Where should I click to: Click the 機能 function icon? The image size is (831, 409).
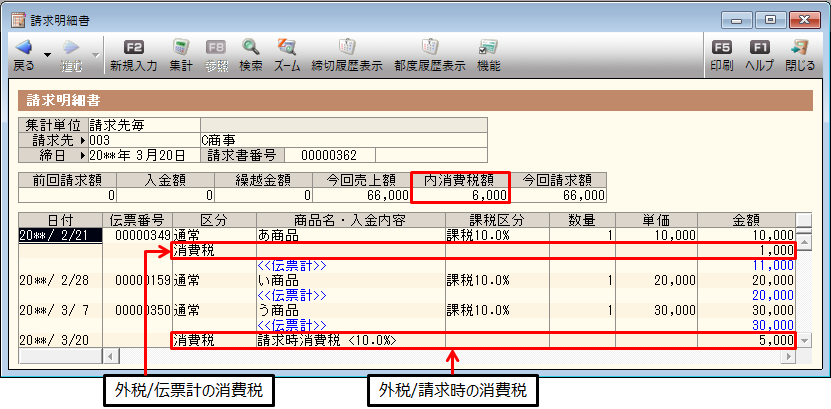pyautogui.click(x=488, y=47)
